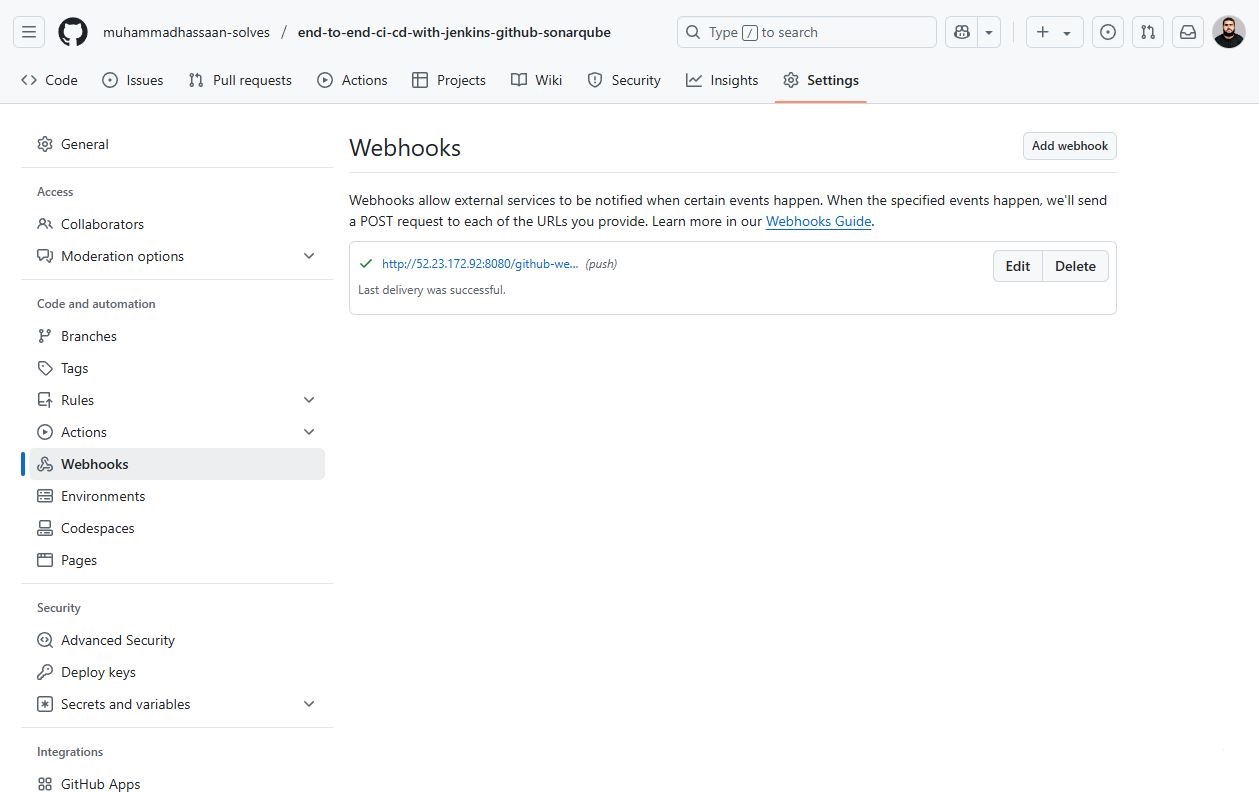Expand the sidebar Actions chevron

[x=309, y=432]
